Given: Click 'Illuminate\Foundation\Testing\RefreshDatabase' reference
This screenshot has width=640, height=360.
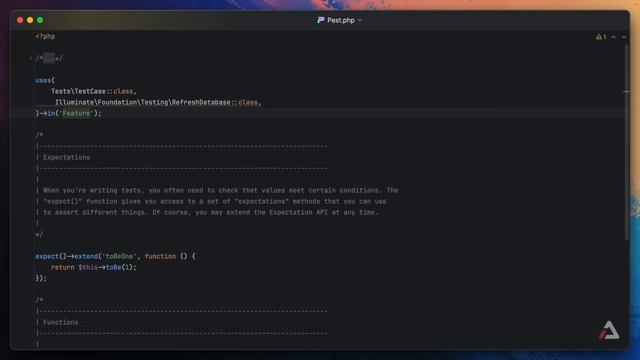Looking at the screenshot, I should [x=142, y=102].
